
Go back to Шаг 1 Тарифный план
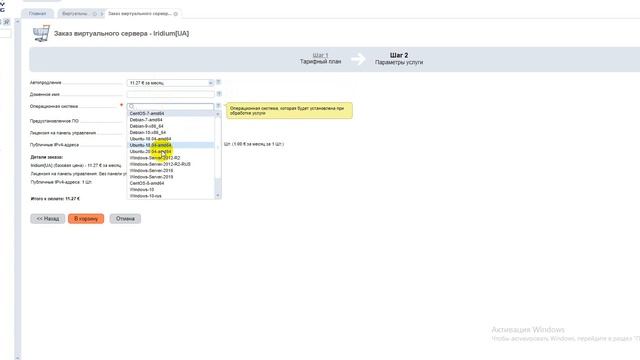pos(320,58)
